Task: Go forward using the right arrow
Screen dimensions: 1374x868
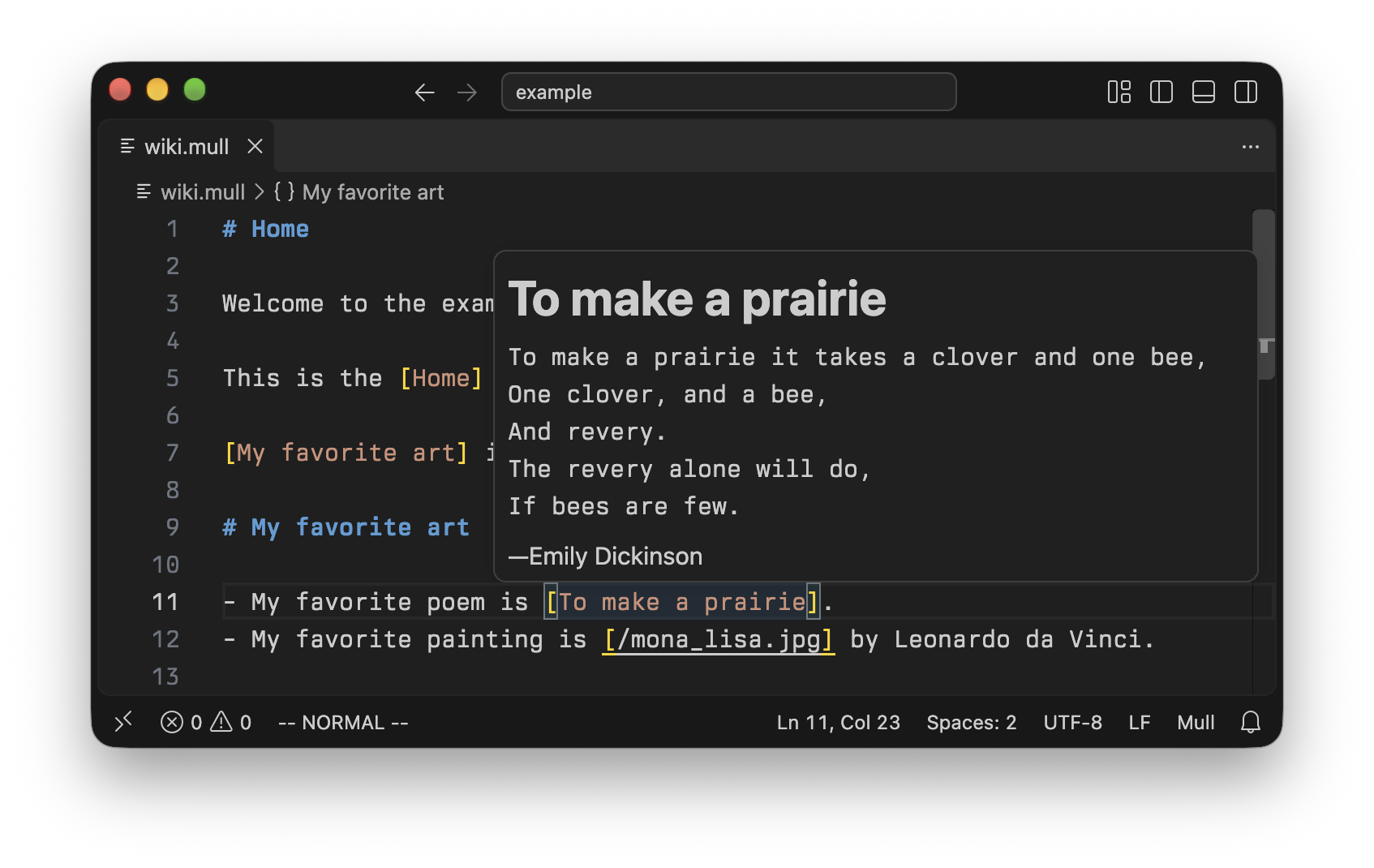Action: 467,92
